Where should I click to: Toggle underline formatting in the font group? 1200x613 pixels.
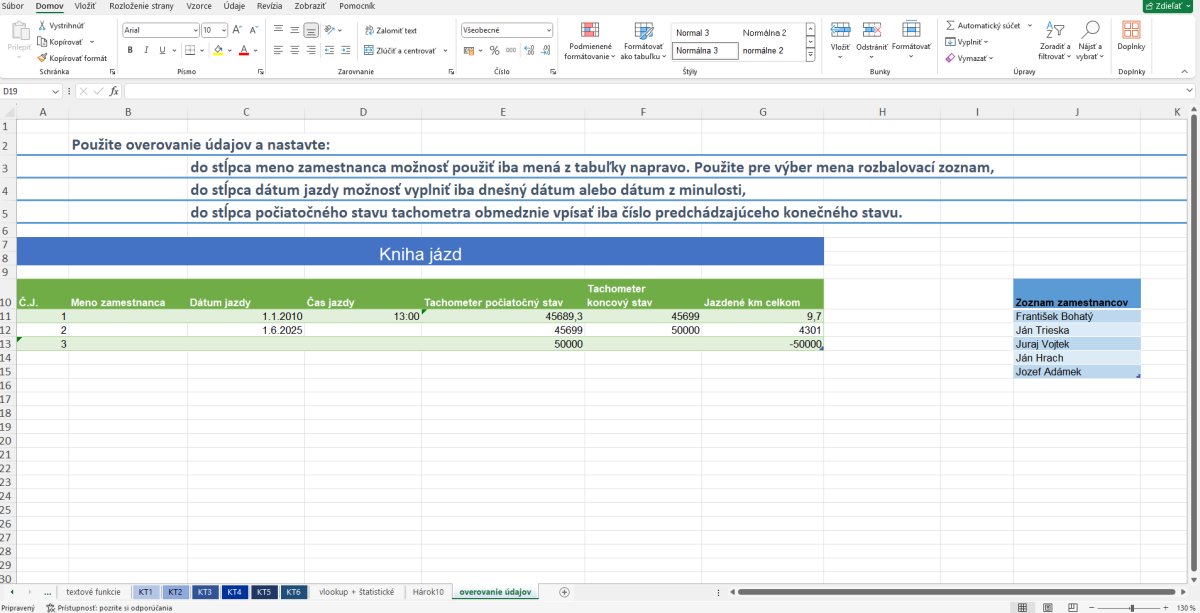pyautogui.click(x=162, y=50)
